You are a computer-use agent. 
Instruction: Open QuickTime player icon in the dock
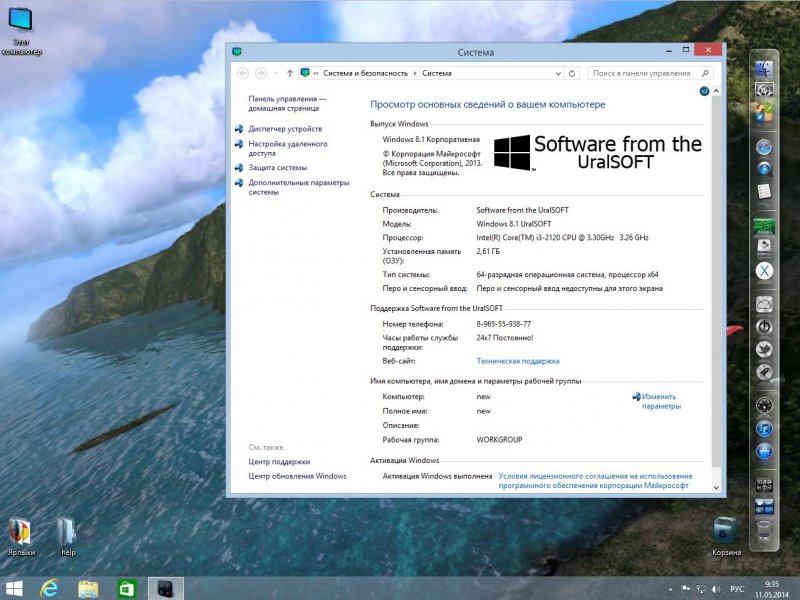(764, 168)
